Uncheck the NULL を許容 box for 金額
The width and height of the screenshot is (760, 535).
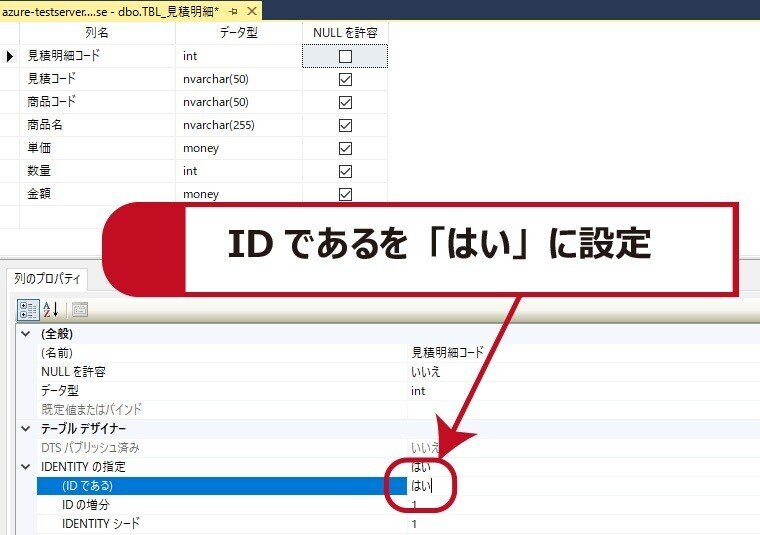(x=345, y=194)
